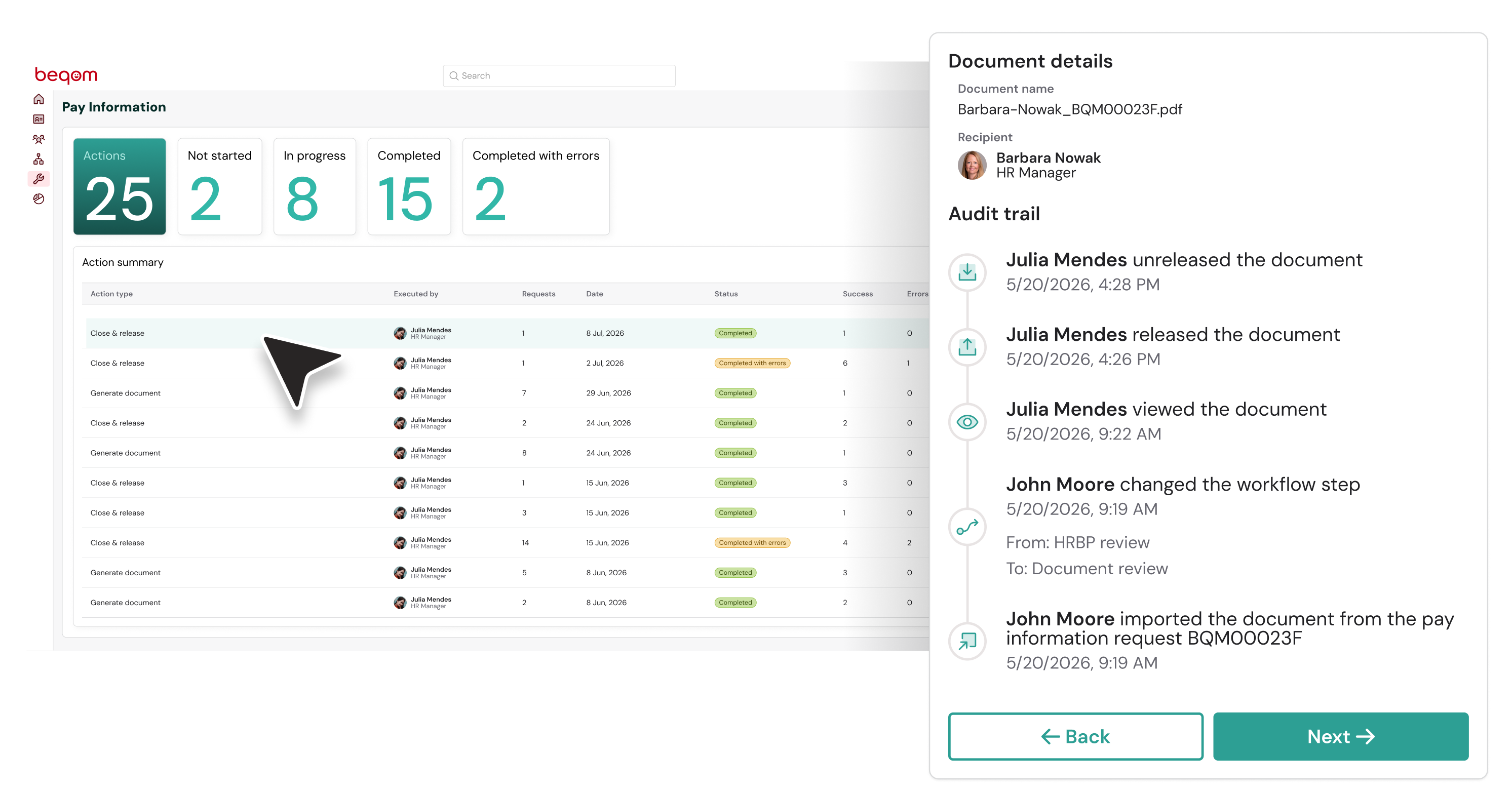1512x794 pixels.
Task: Click To: Document review text
Action: (x=1087, y=569)
